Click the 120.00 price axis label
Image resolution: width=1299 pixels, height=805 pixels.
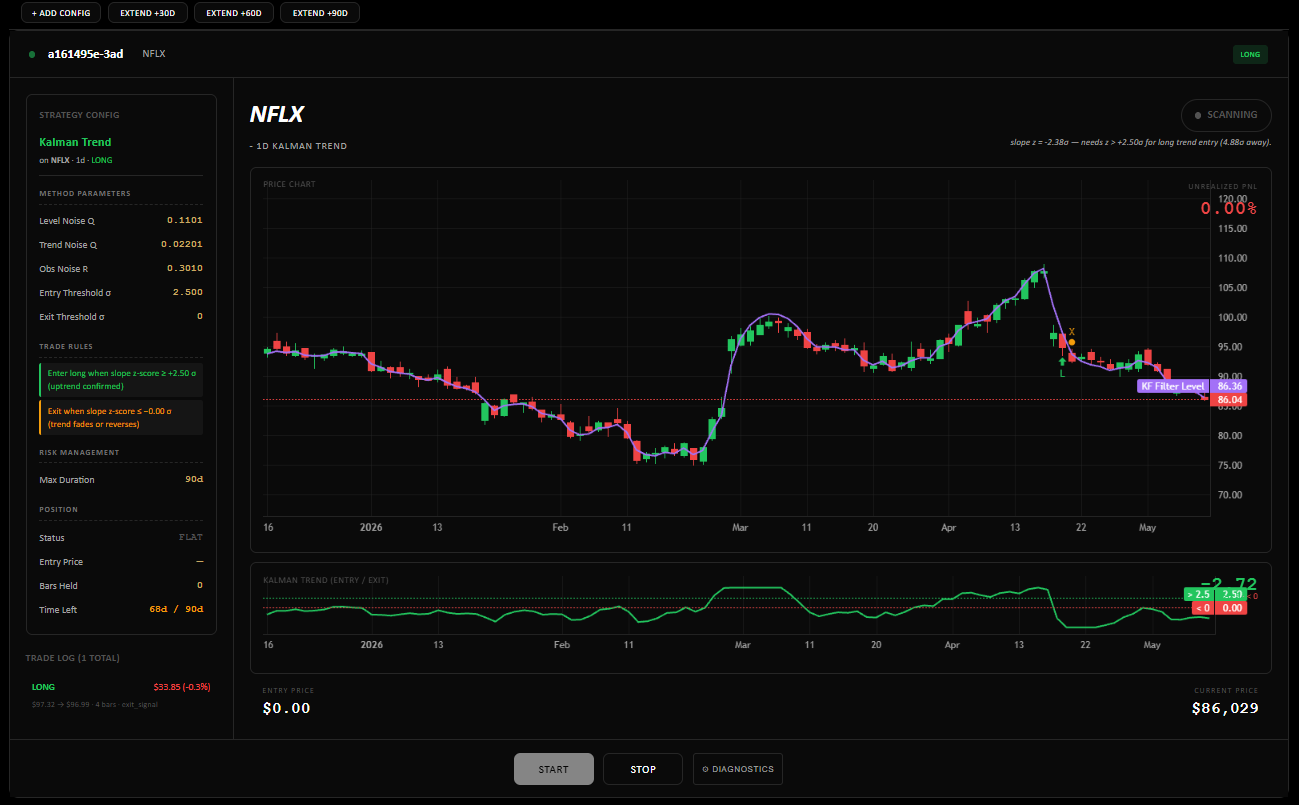1231,199
